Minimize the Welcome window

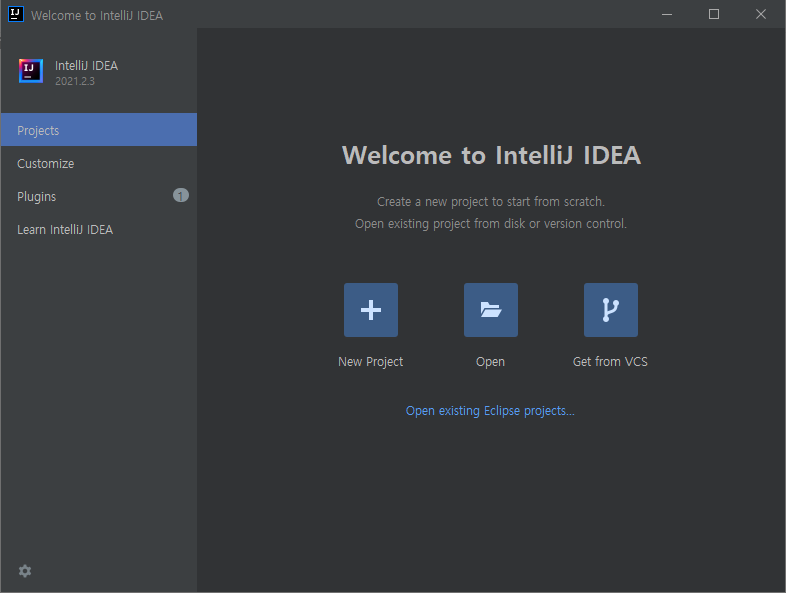pyautogui.click(x=667, y=15)
